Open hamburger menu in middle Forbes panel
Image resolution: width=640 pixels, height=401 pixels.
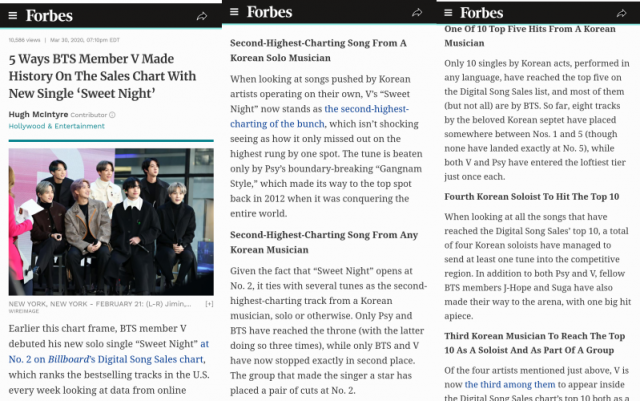tap(234, 11)
